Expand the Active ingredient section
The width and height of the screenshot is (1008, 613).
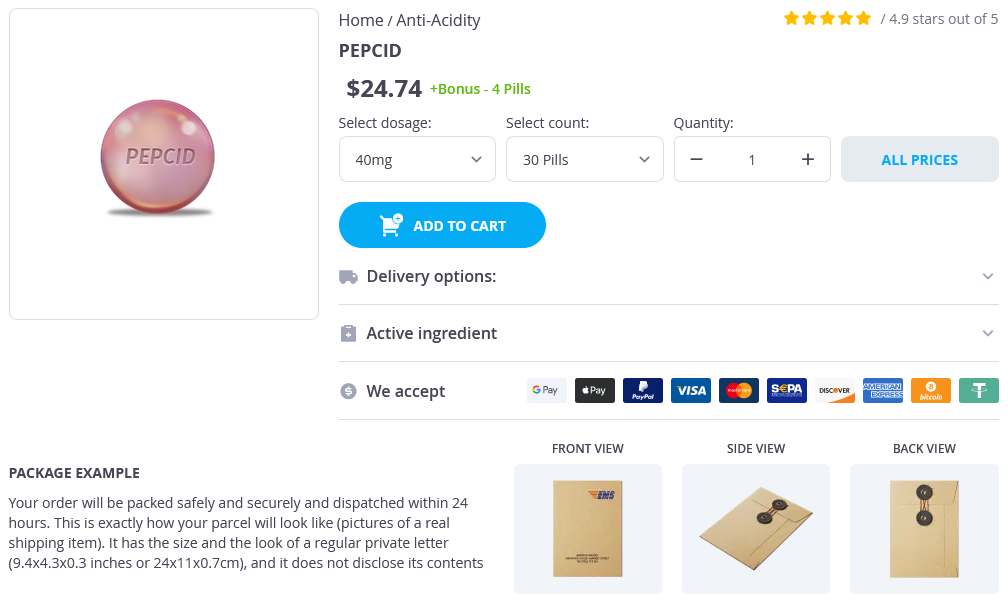(x=668, y=334)
